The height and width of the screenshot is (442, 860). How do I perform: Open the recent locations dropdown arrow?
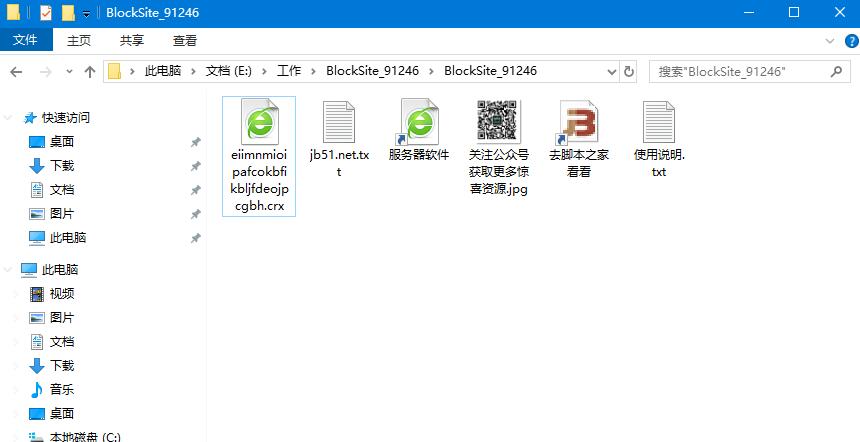(69, 72)
